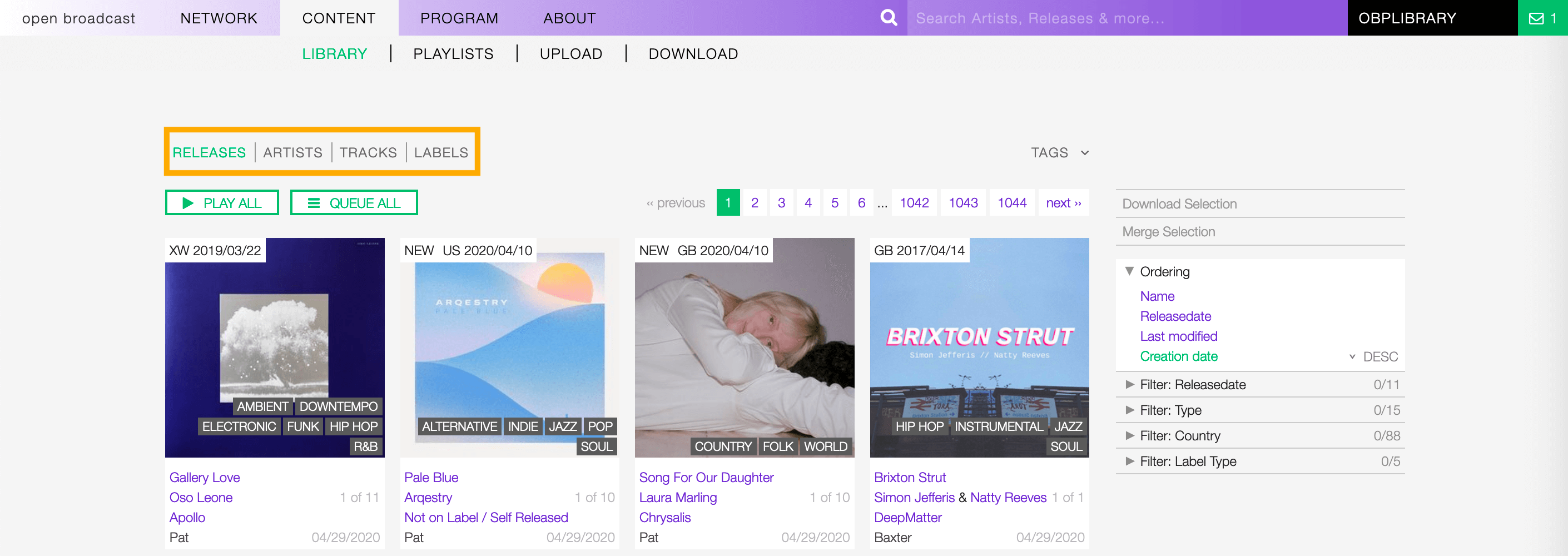Open the Chrysalis label link
The image size is (1568, 556).
pos(664,518)
